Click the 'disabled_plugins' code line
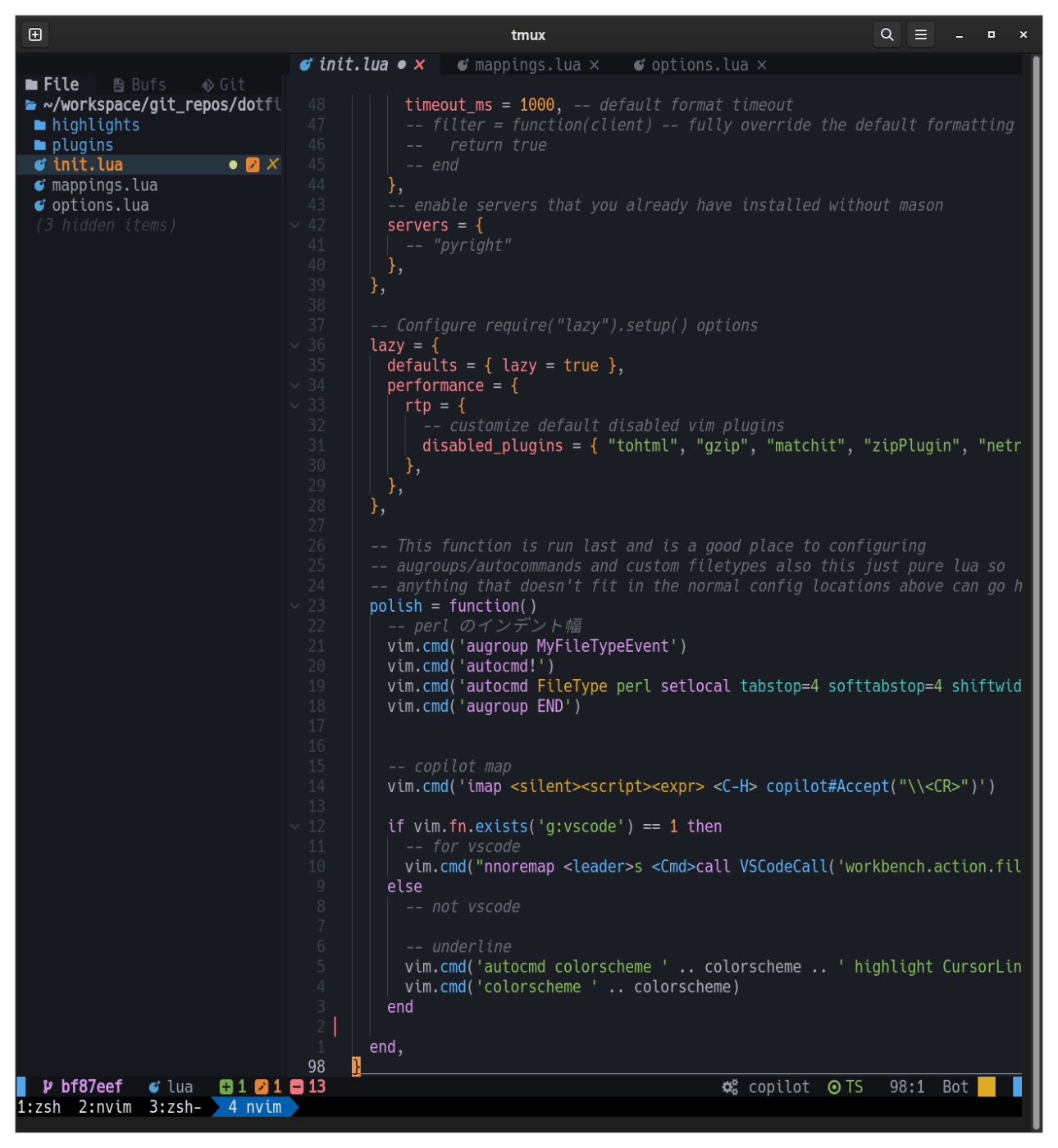 click(x=722, y=446)
